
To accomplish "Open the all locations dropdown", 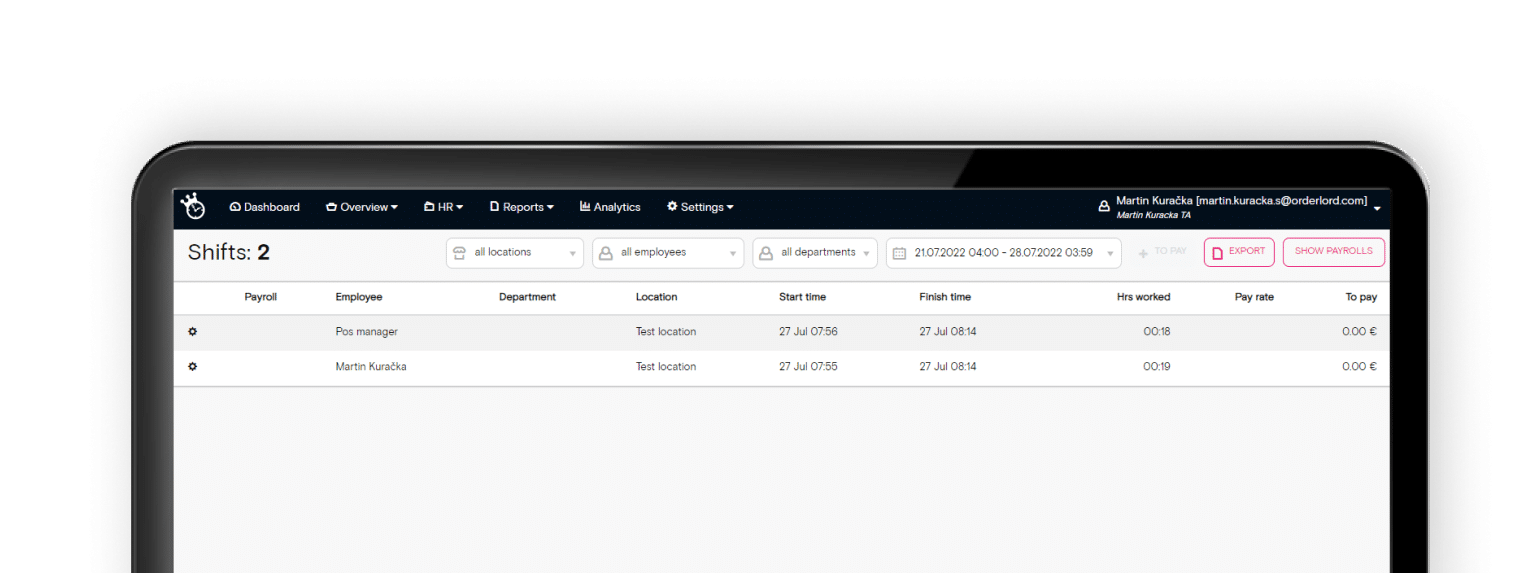I will tap(515, 253).
